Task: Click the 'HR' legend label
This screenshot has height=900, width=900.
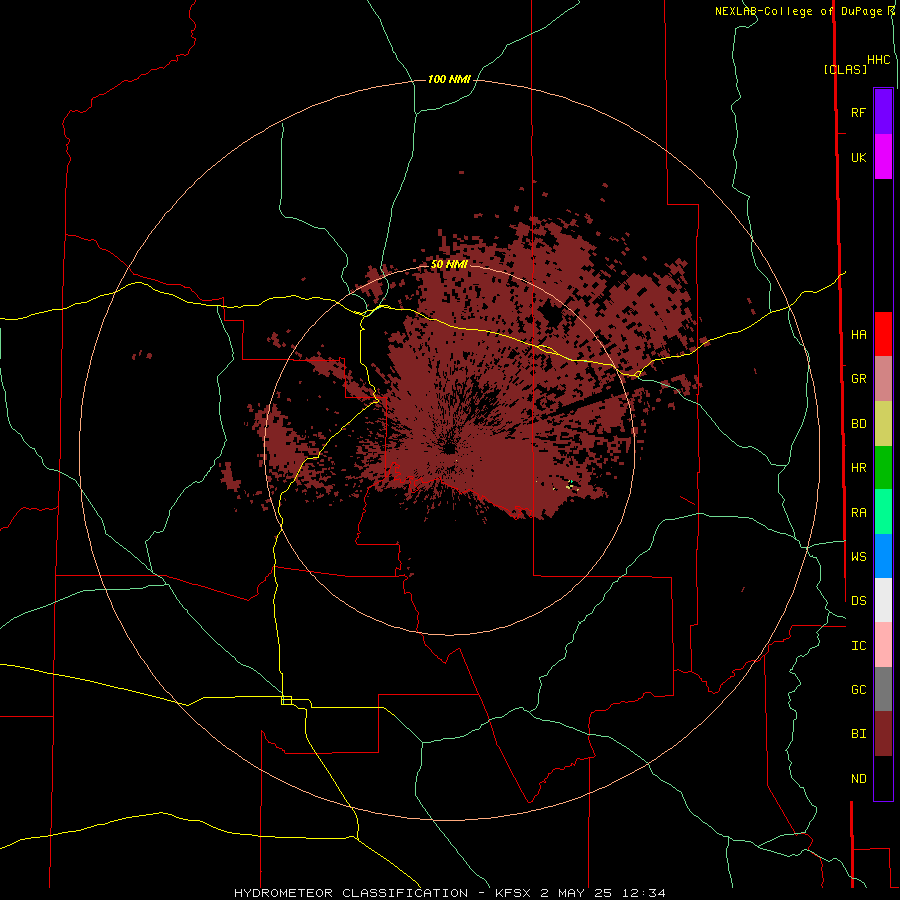Action: tap(858, 468)
